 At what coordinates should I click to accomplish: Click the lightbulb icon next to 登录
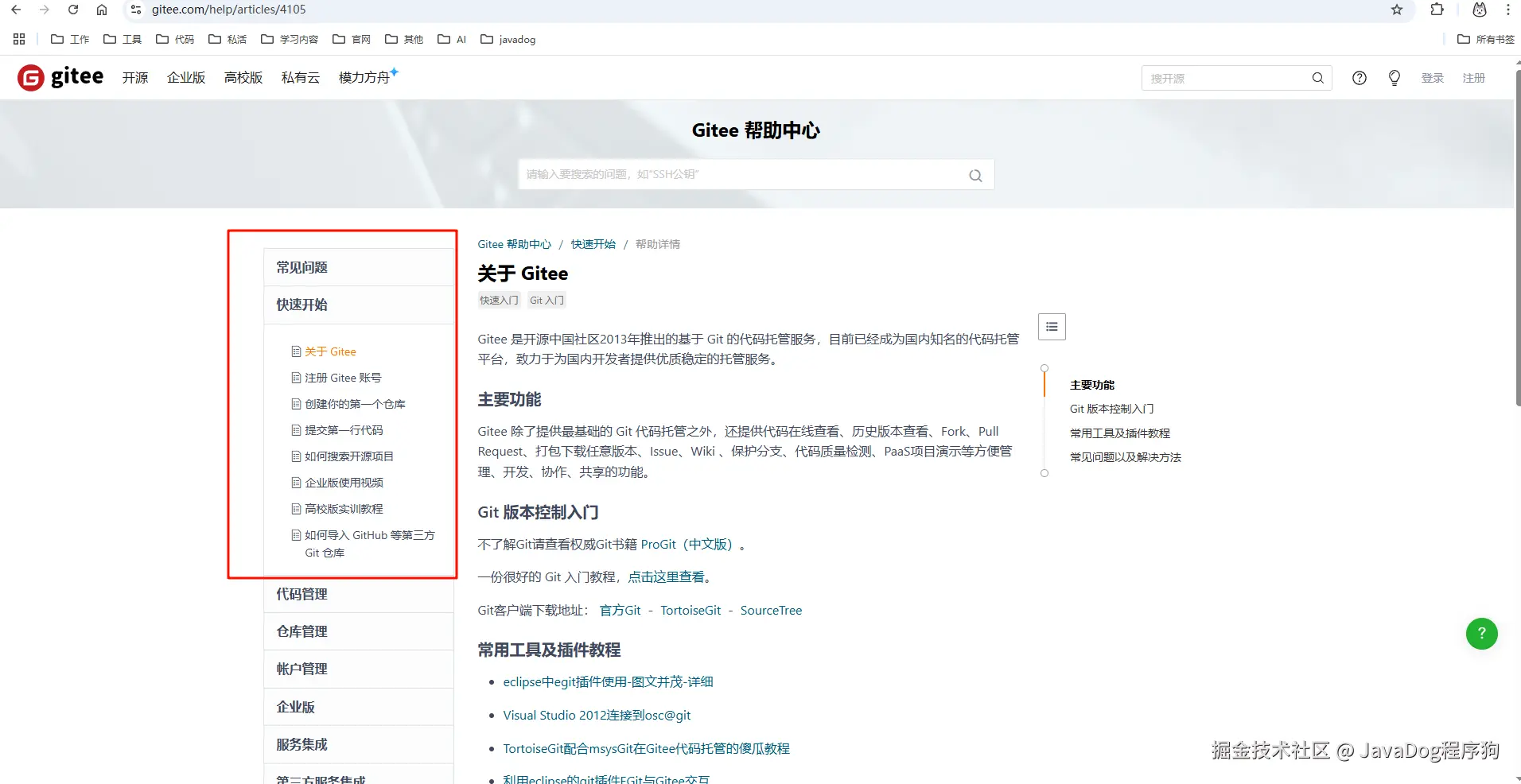pyautogui.click(x=1393, y=77)
